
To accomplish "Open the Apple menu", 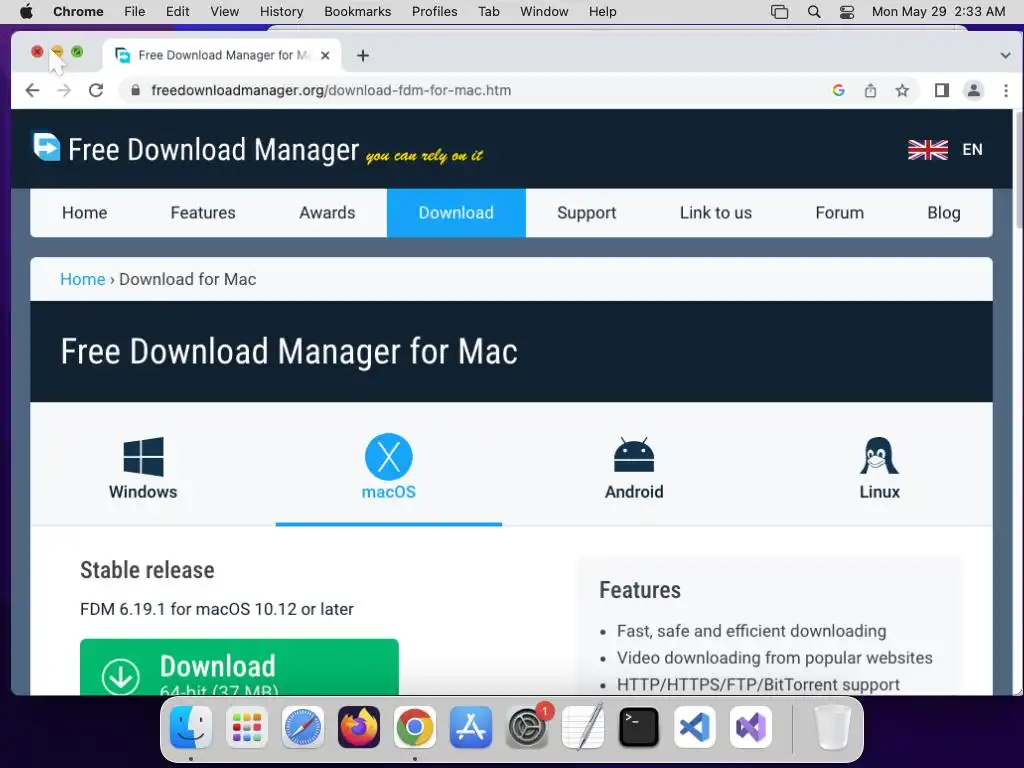I will coord(26,12).
